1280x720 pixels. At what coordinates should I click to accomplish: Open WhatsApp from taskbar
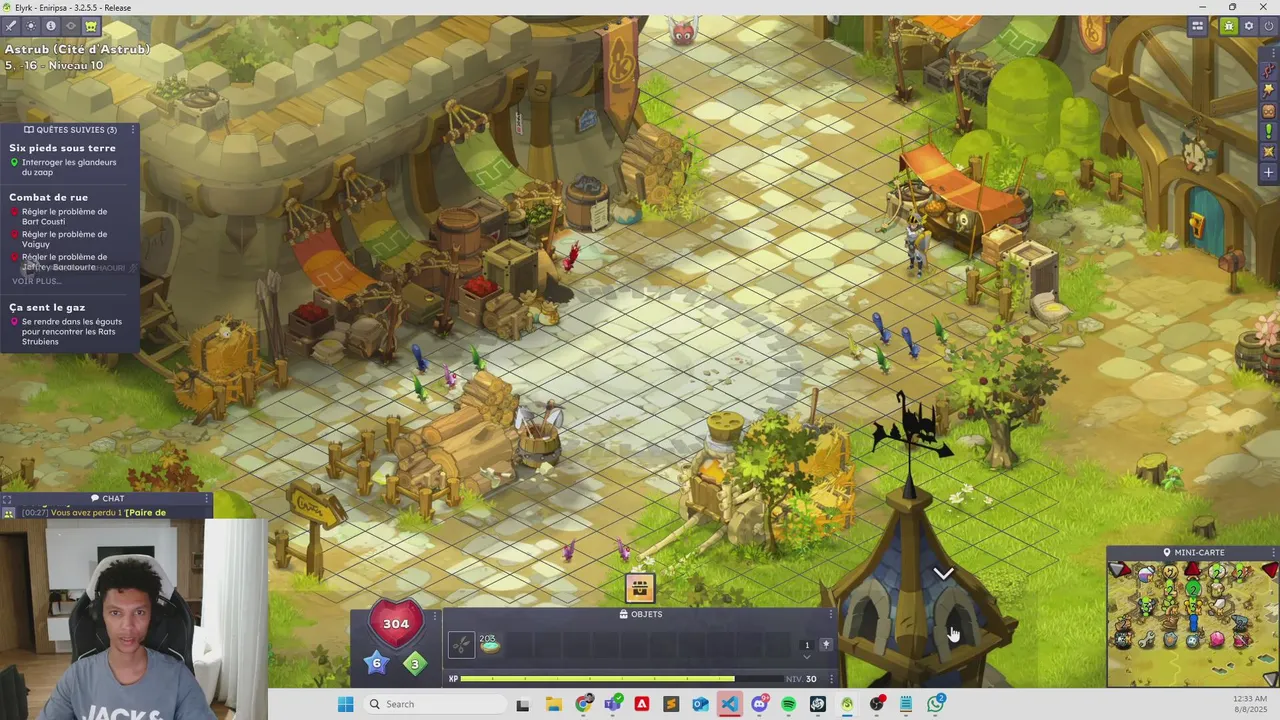click(x=936, y=704)
